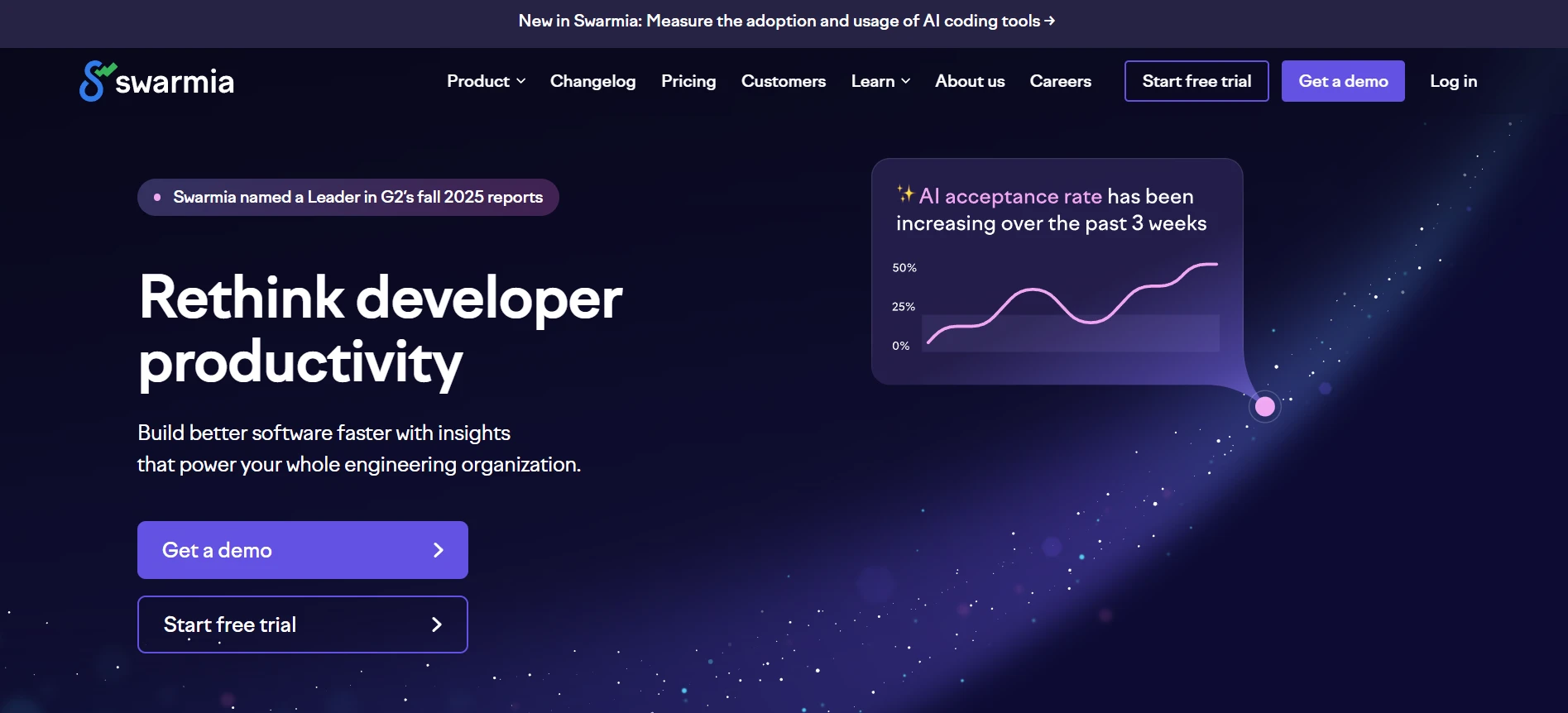The image size is (1568, 713).
Task: Go to the Pricing page
Action: coord(688,81)
